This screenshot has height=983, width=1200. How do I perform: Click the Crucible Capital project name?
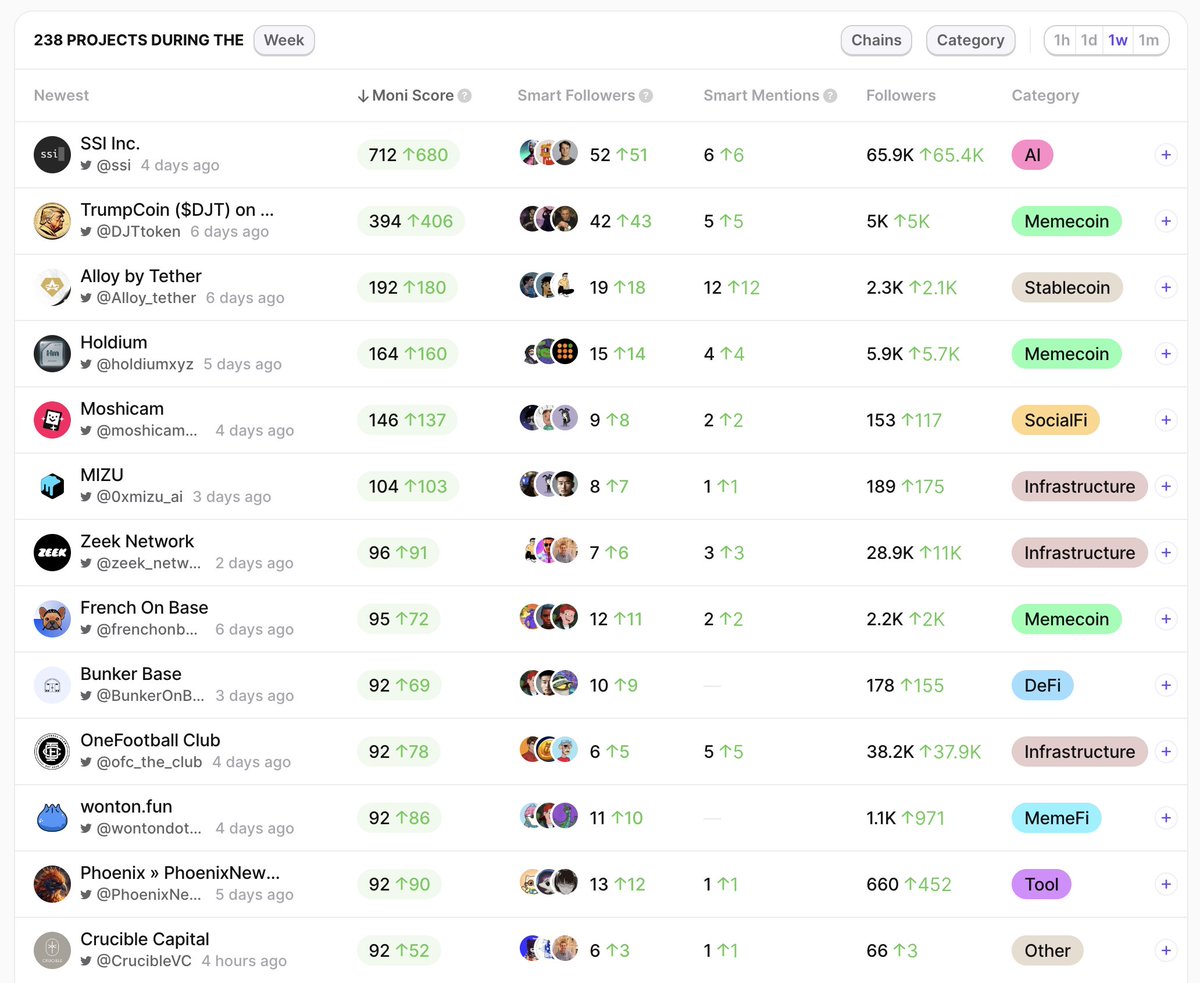click(x=145, y=939)
